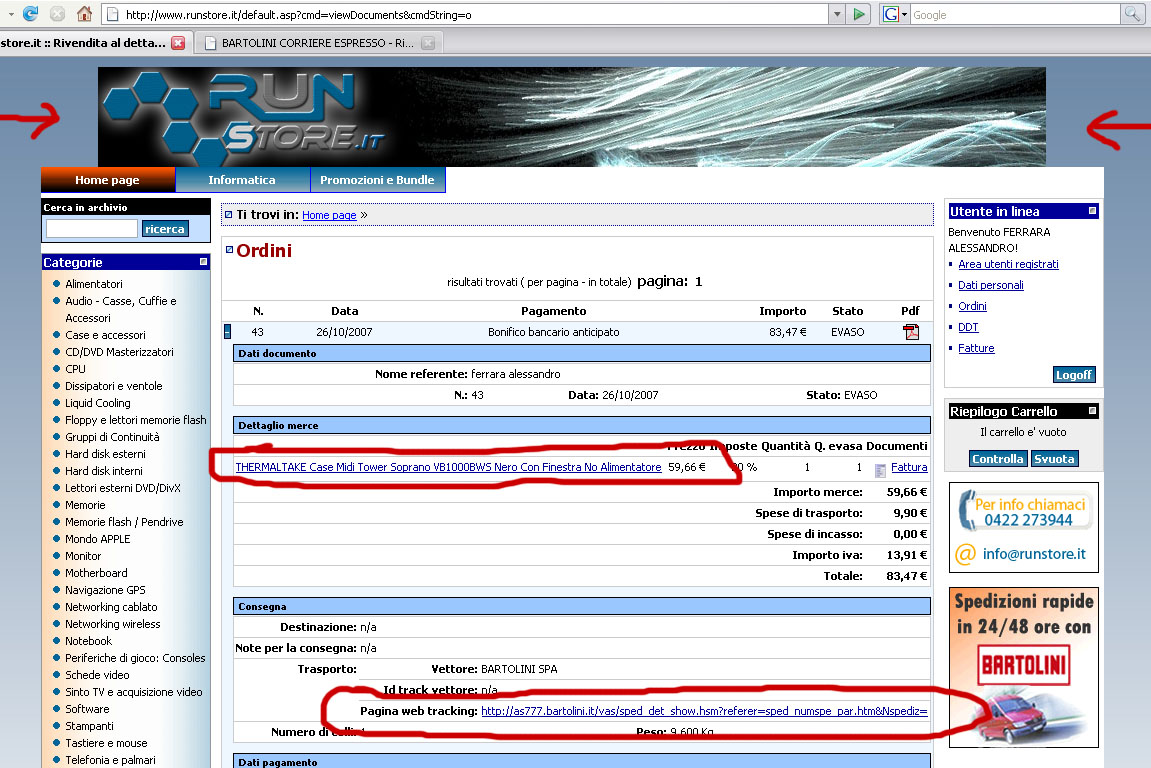Select the Memorie flash / Pendrive category
The height and width of the screenshot is (768, 1151).
tap(124, 522)
